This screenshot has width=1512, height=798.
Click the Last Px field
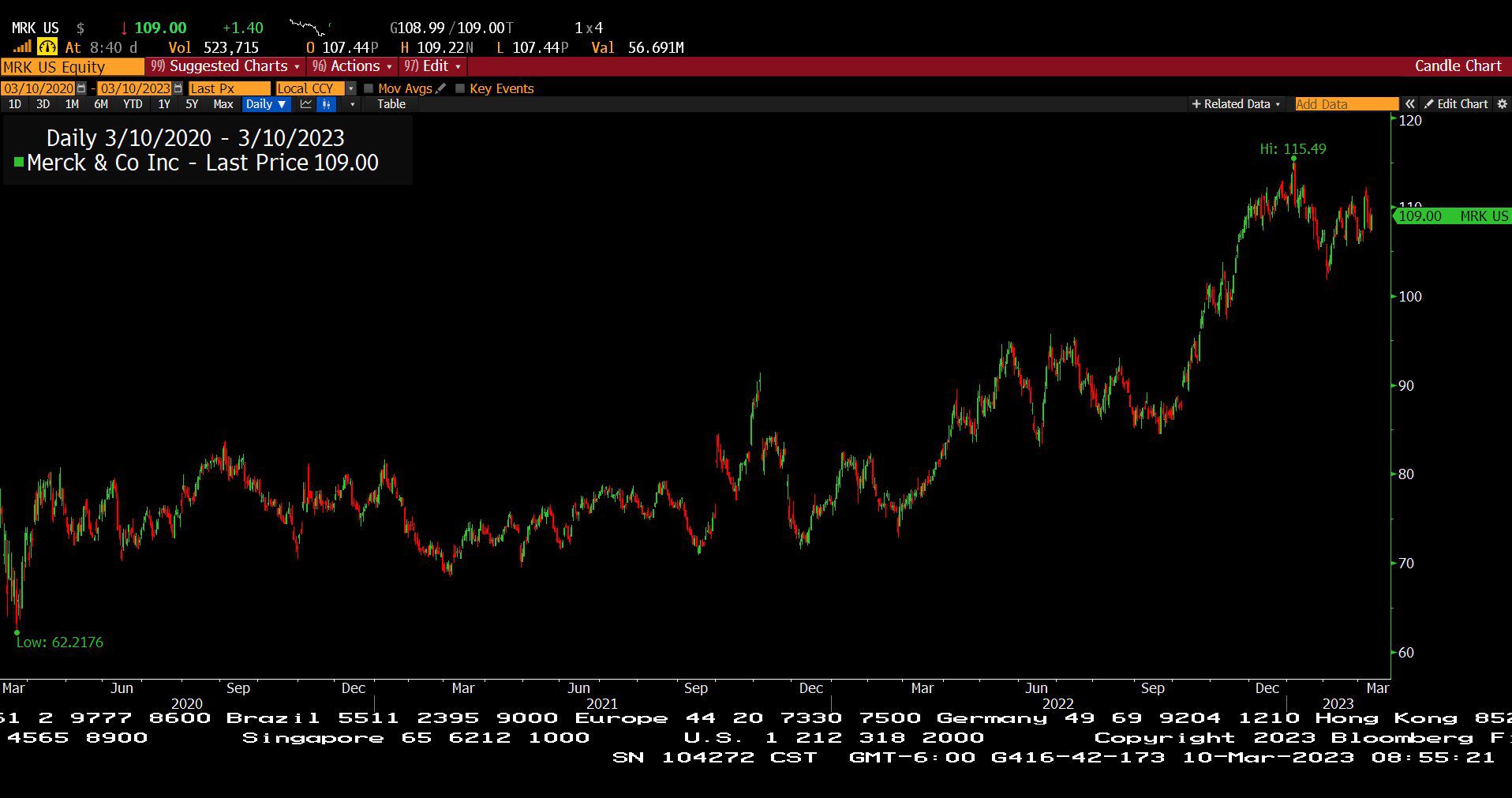229,88
